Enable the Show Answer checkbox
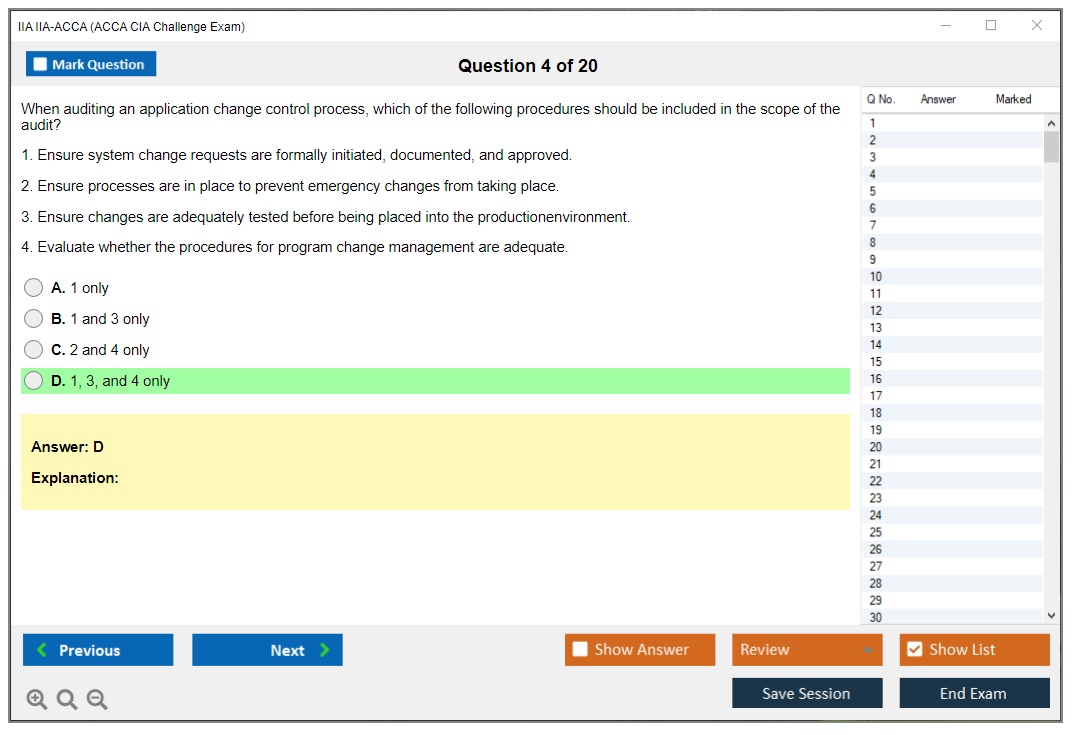This screenshot has width=1075, height=735. point(581,650)
